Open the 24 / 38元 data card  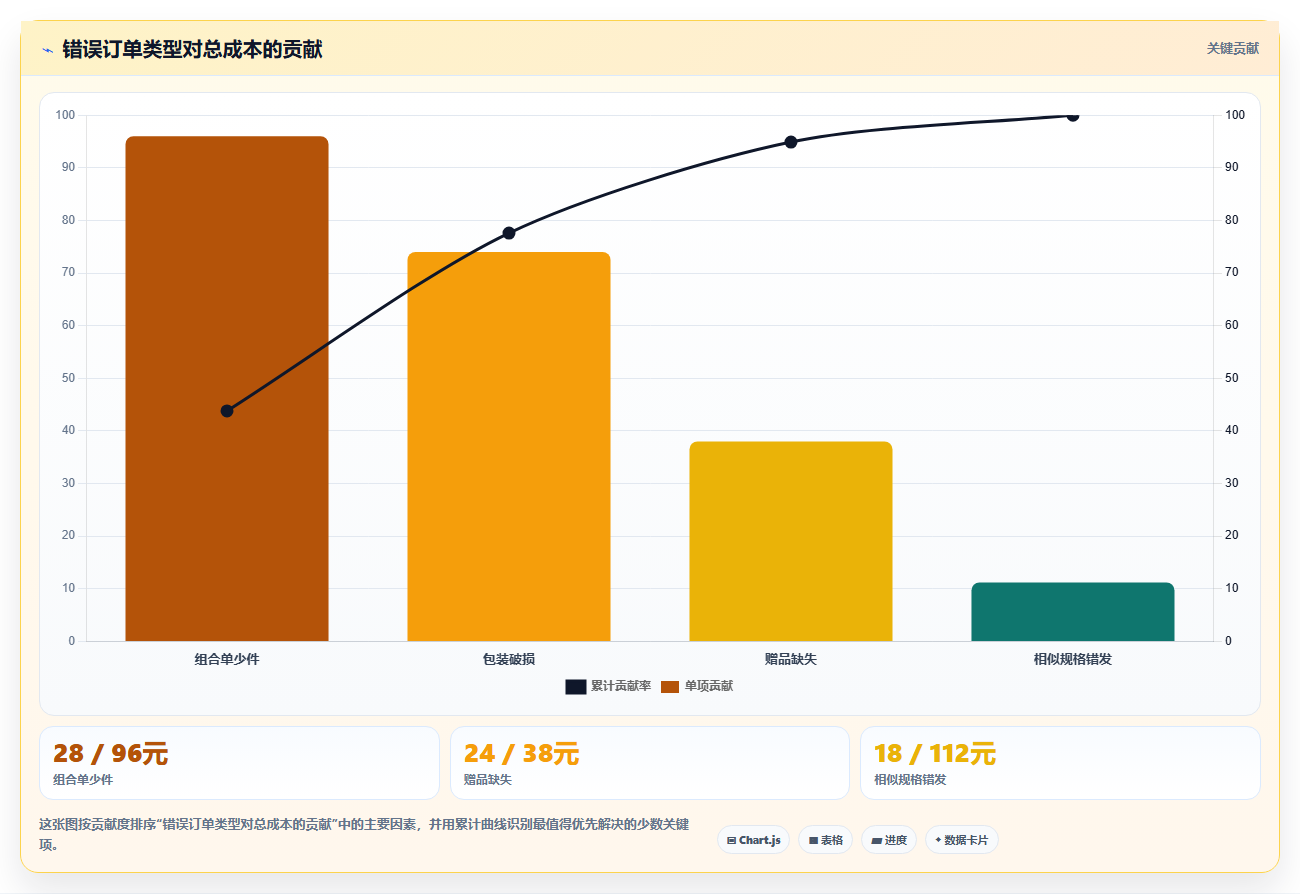tap(650, 763)
